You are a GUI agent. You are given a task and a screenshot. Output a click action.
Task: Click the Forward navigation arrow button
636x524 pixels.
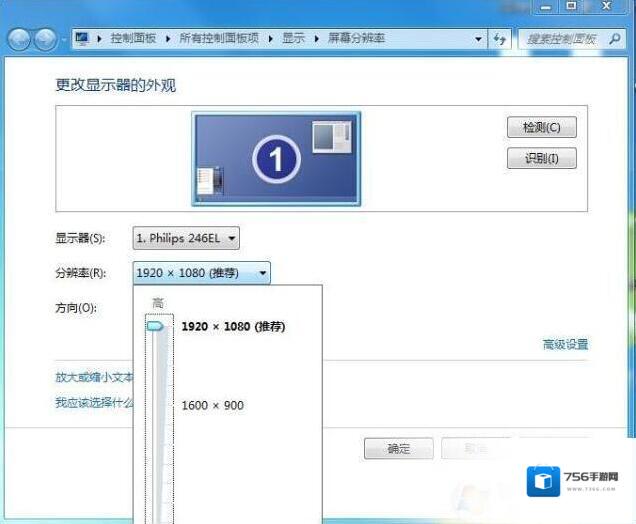point(46,39)
